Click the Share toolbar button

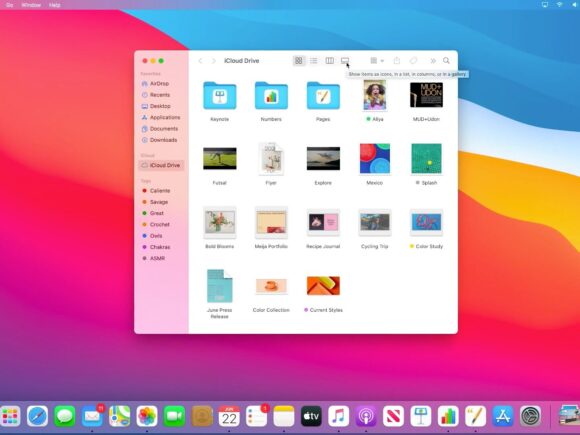(x=397, y=61)
